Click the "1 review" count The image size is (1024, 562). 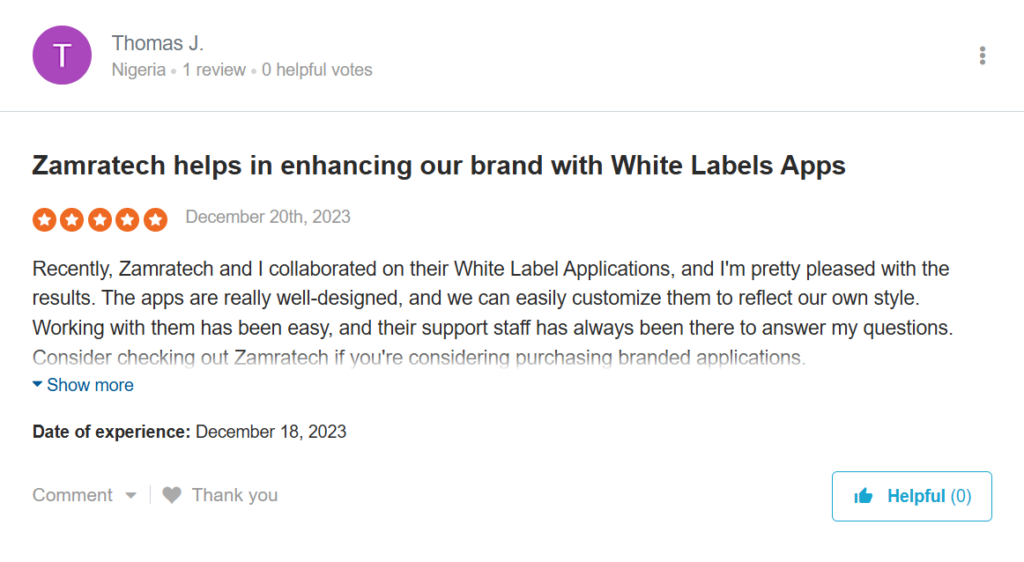click(215, 70)
